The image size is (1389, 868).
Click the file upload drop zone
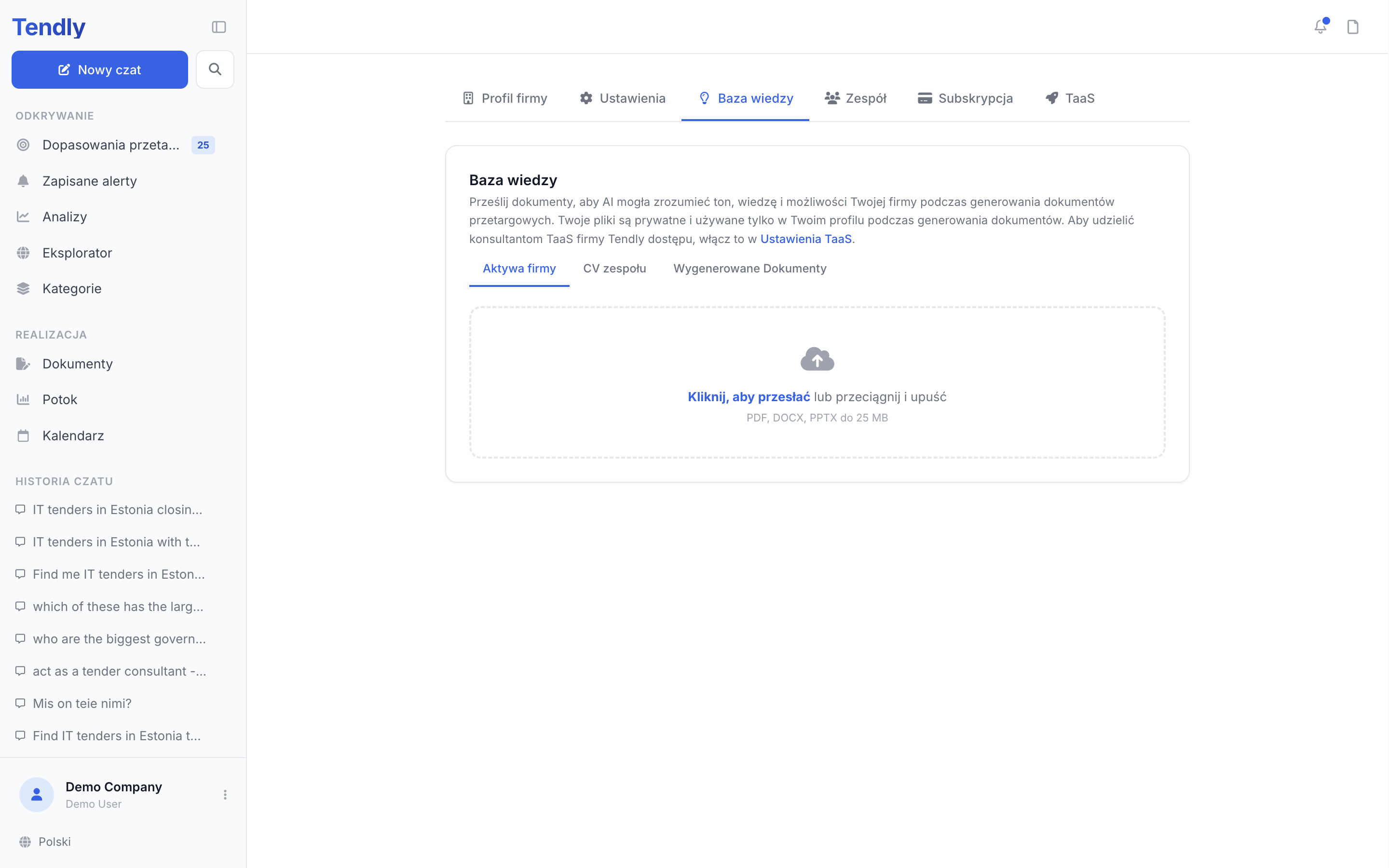(817, 382)
